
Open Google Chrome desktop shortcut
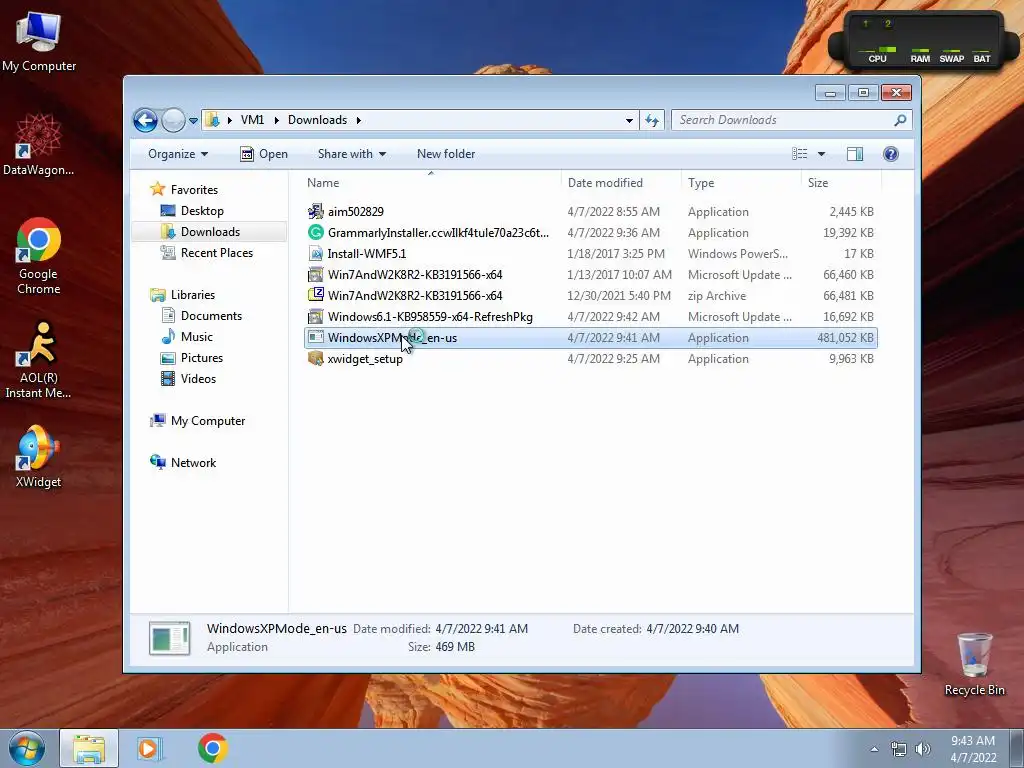coord(39,256)
